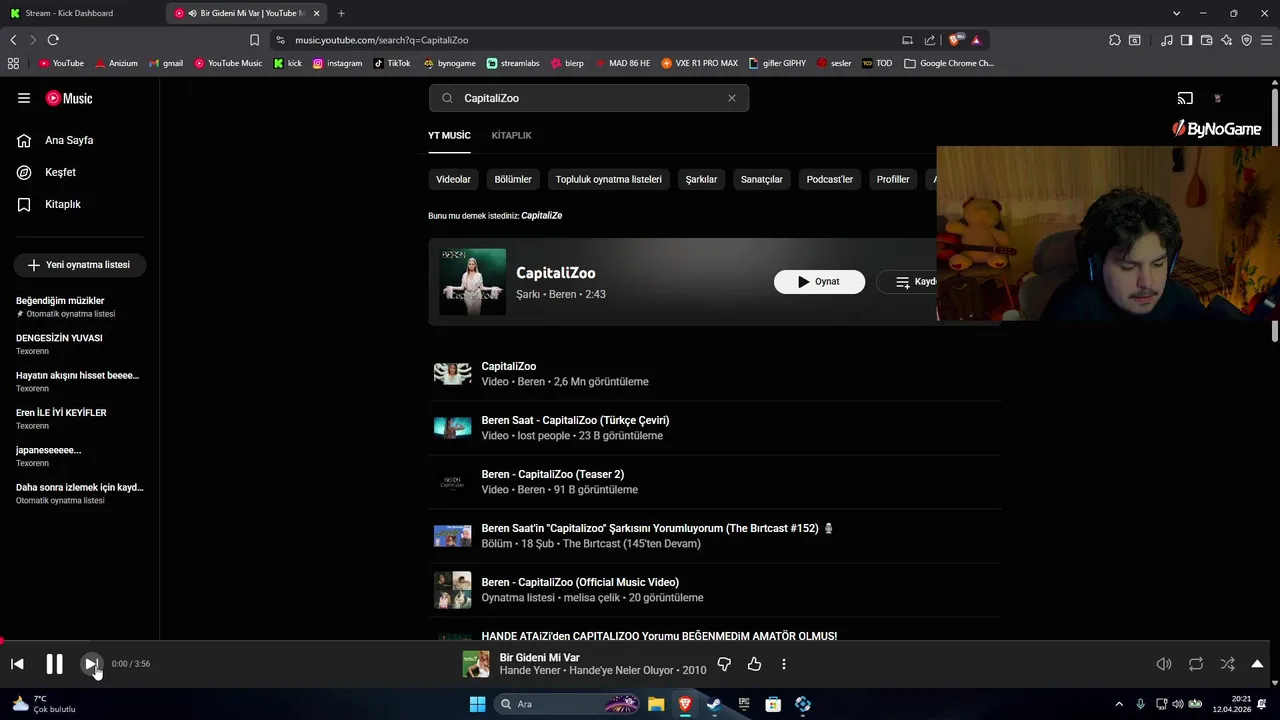Skip to previous track
The height and width of the screenshot is (720, 1280).
pos(17,664)
